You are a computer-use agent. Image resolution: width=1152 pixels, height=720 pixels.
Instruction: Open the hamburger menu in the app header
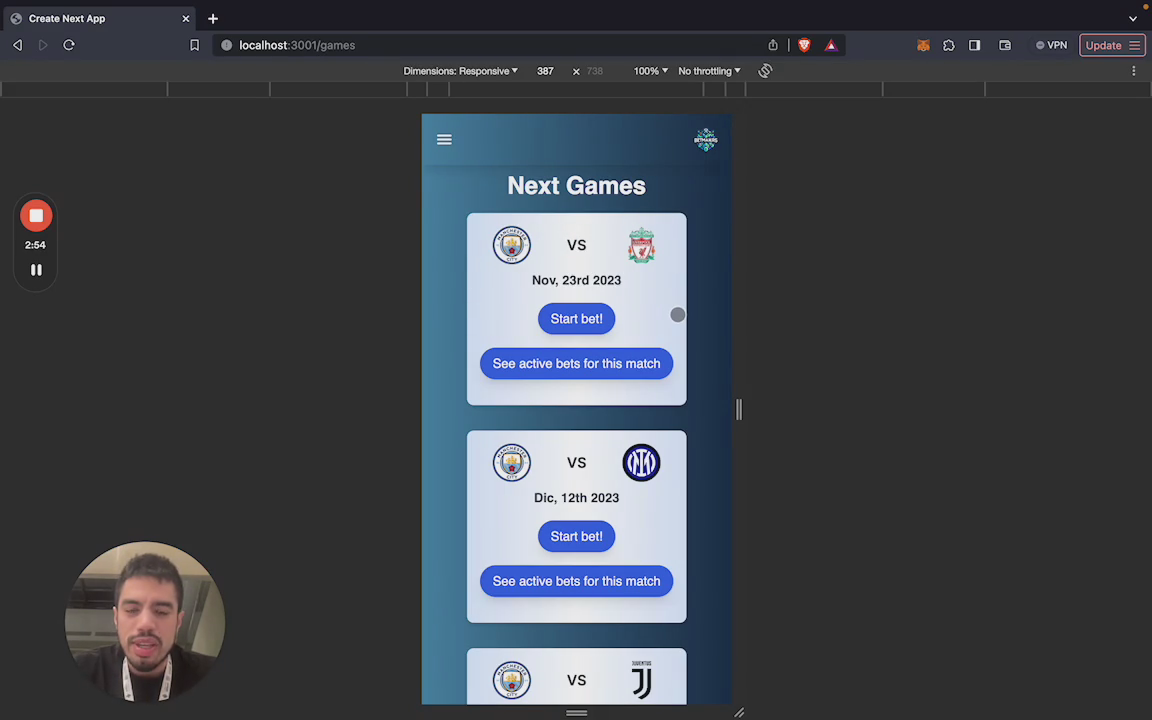coord(444,140)
